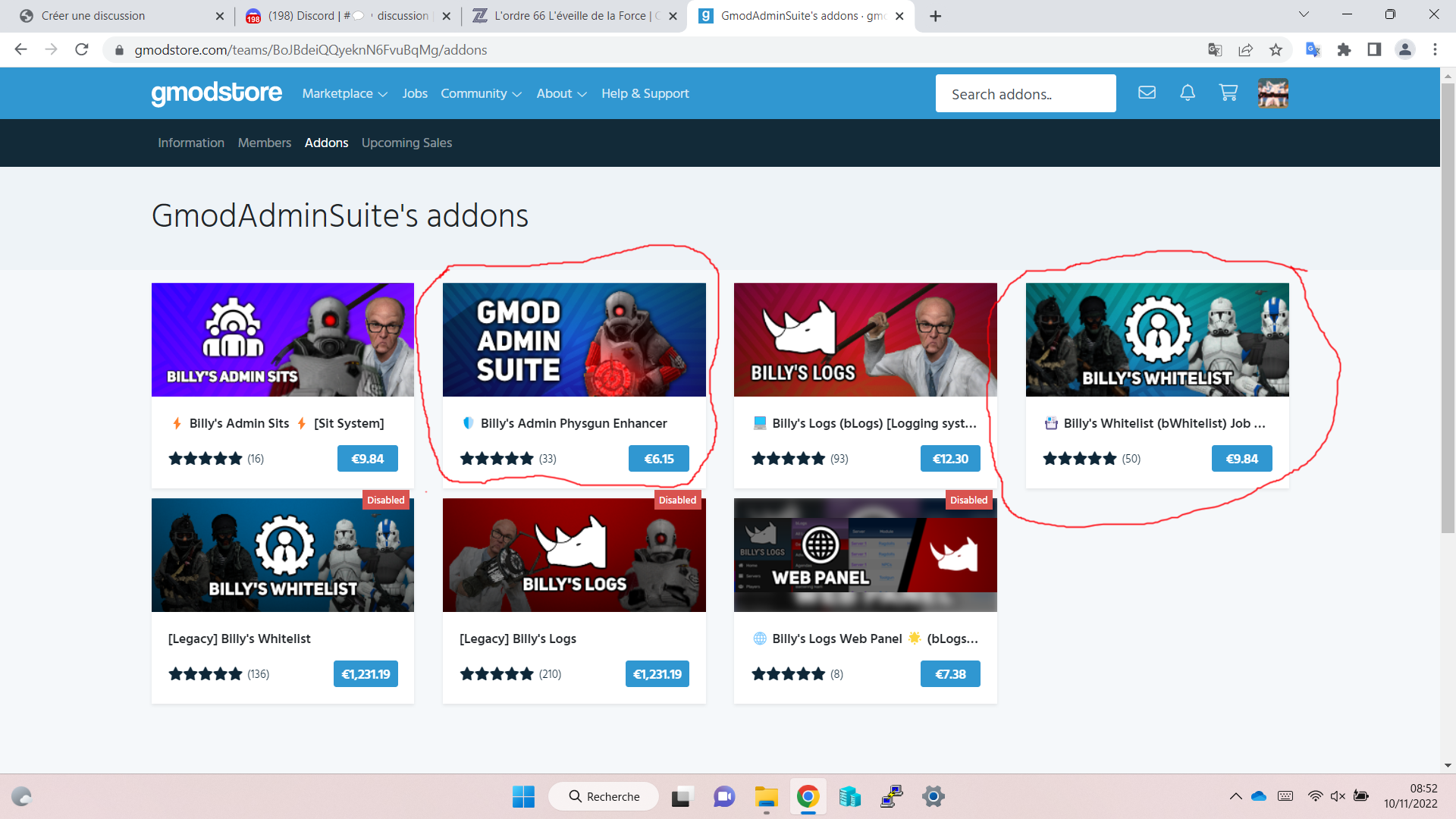Open Teams chat icon in taskbar
This screenshot has width=1456, height=819.
[724, 796]
